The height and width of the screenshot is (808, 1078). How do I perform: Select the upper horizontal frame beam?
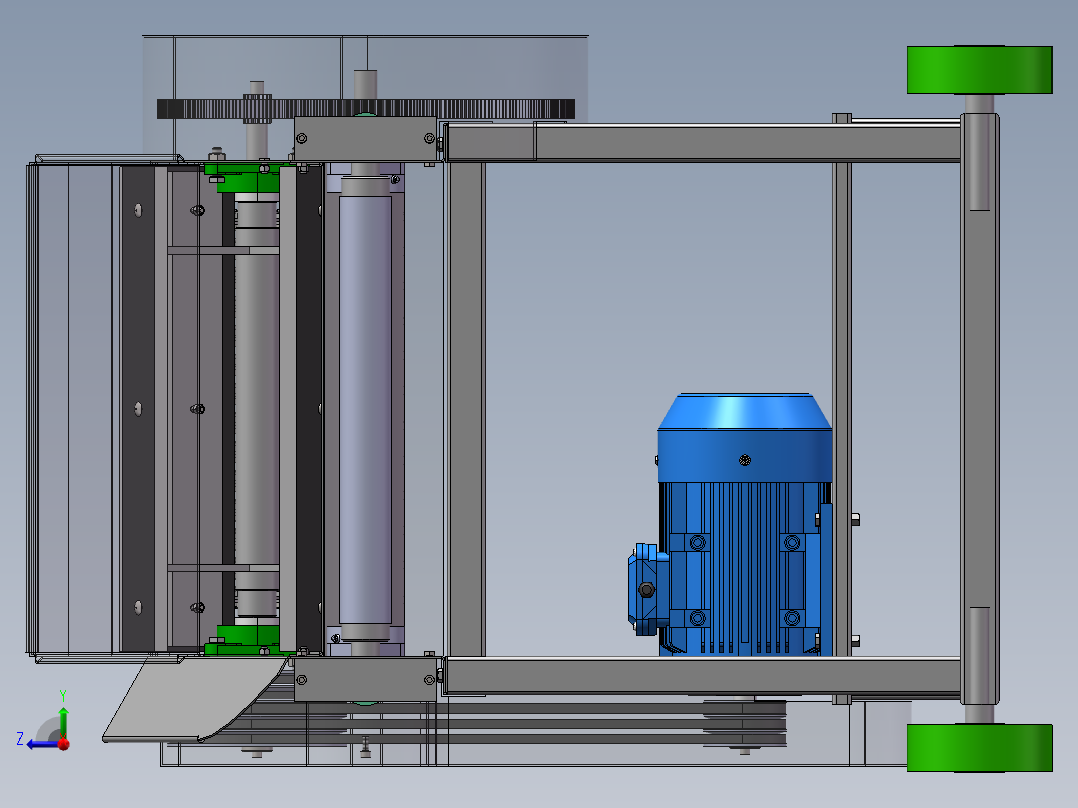[x=703, y=143]
